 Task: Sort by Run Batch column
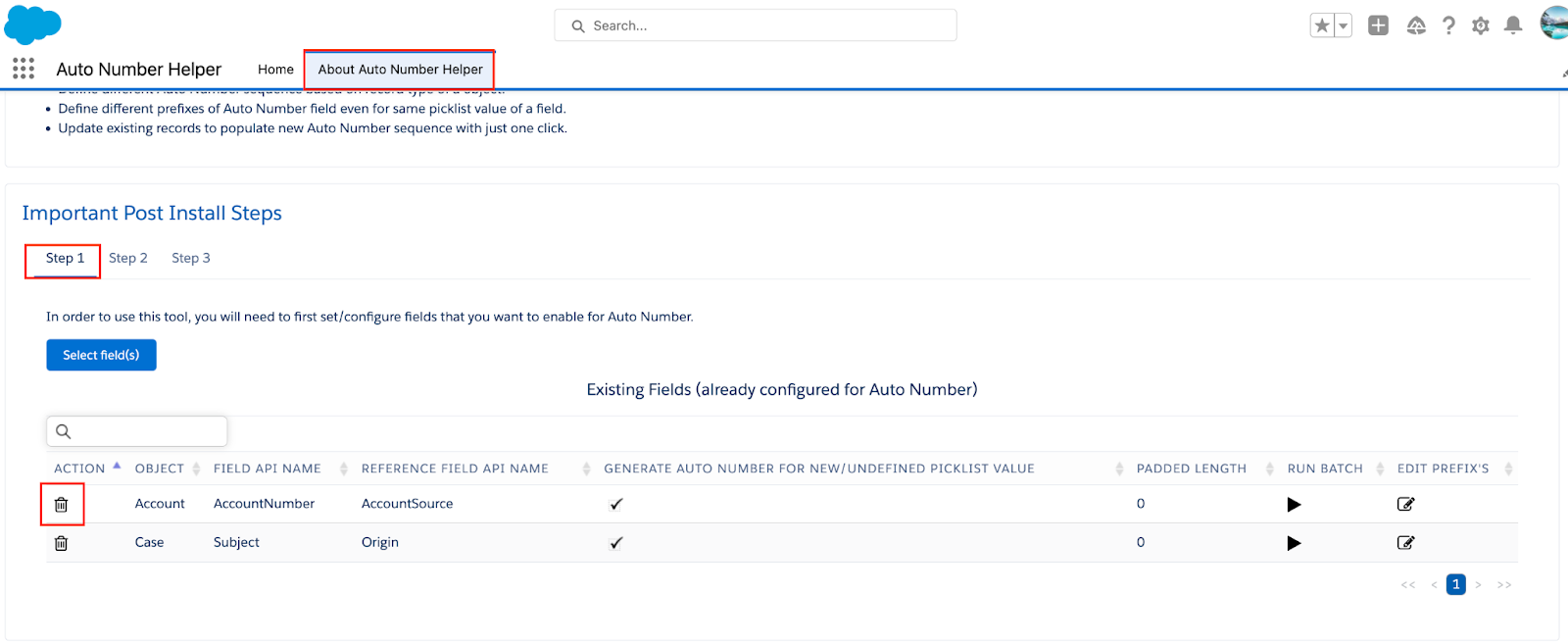click(1335, 469)
